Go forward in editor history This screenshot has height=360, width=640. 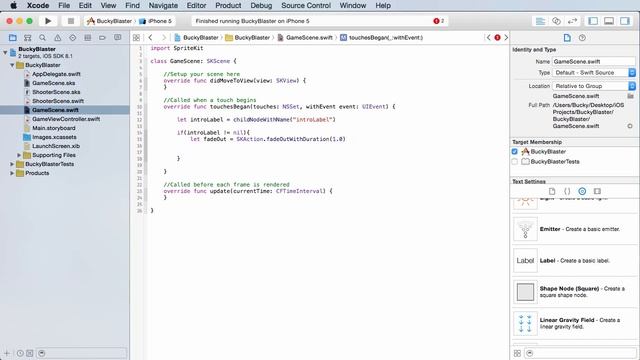coord(164,38)
